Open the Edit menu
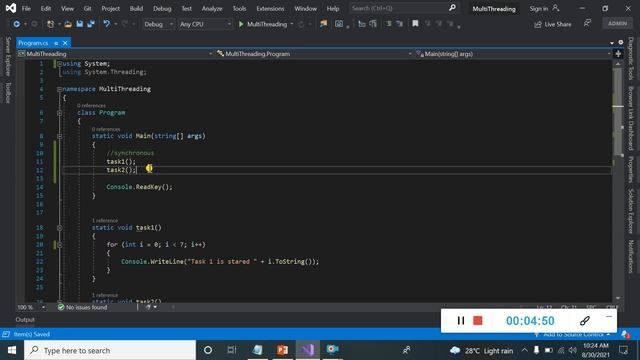Image resolution: width=640 pixels, height=360 pixels. [46, 8]
